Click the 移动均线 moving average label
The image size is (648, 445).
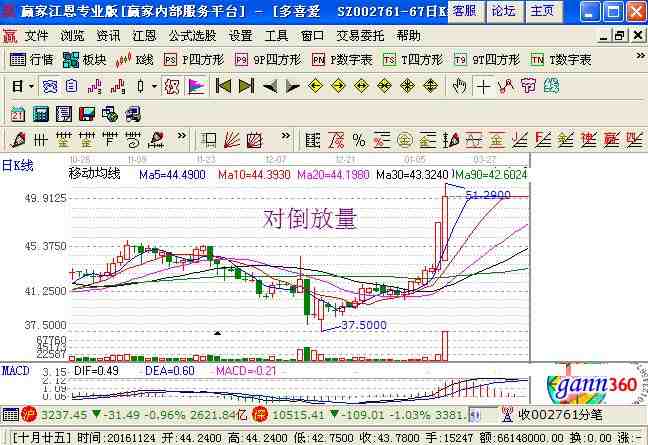(x=94, y=174)
